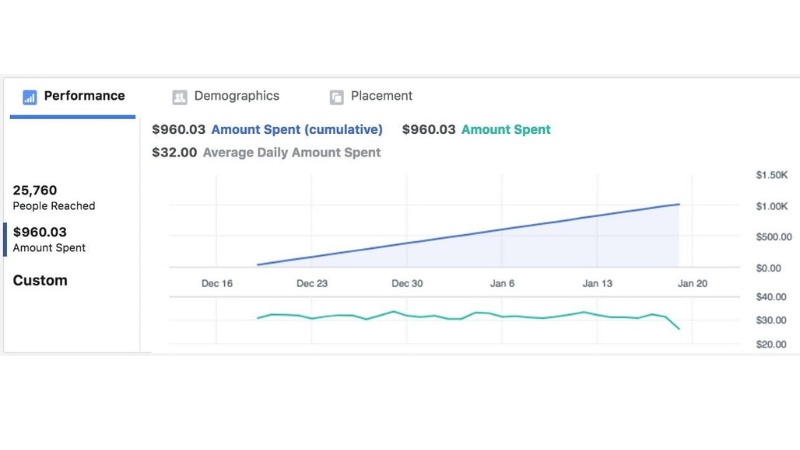800x450 pixels.
Task: Click the Dec 23 date marker
Action: pos(312,284)
